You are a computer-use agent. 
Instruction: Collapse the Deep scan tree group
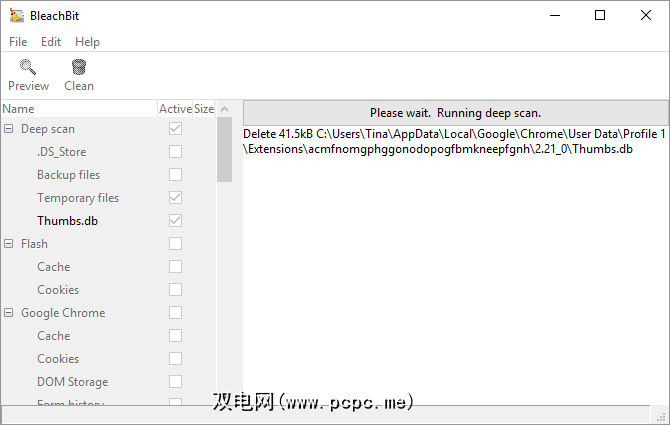point(9,129)
